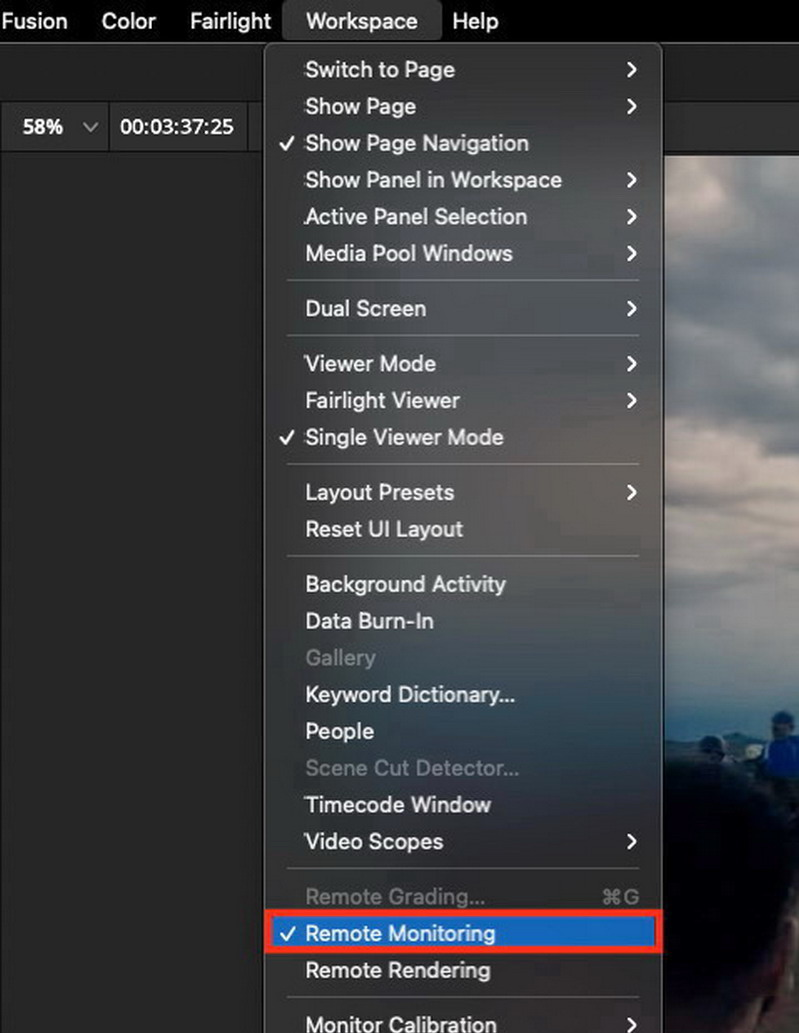Image resolution: width=799 pixels, height=1033 pixels.
Task: Expand the Switch to Page submenu
Action: point(463,69)
